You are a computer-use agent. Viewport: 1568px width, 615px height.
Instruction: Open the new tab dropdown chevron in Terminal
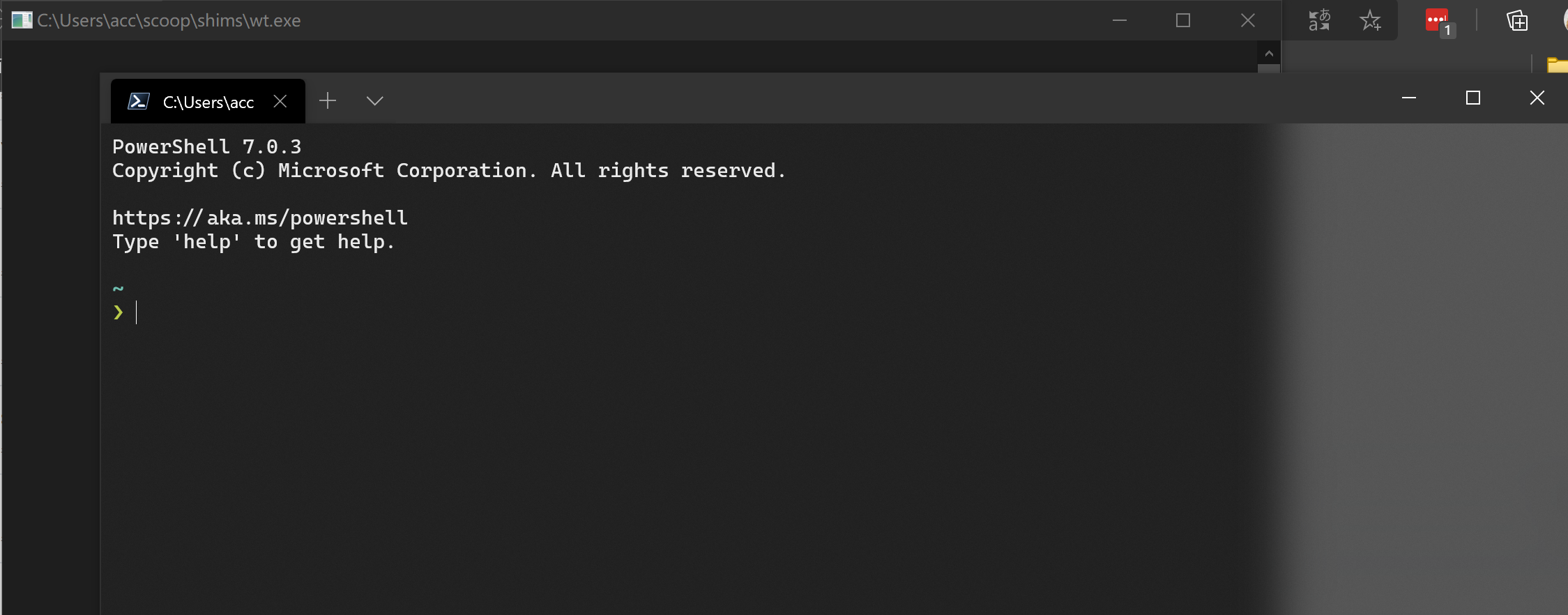(374, 100)
